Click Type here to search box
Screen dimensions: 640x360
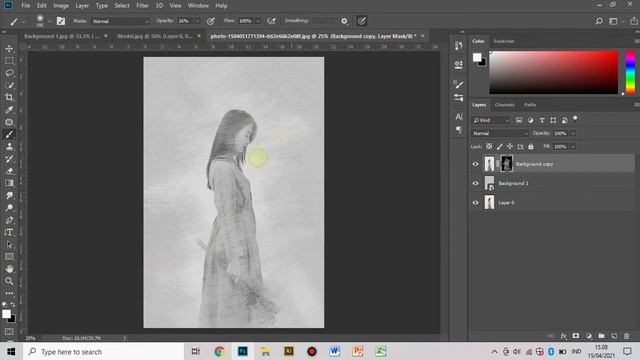[104, 351]
